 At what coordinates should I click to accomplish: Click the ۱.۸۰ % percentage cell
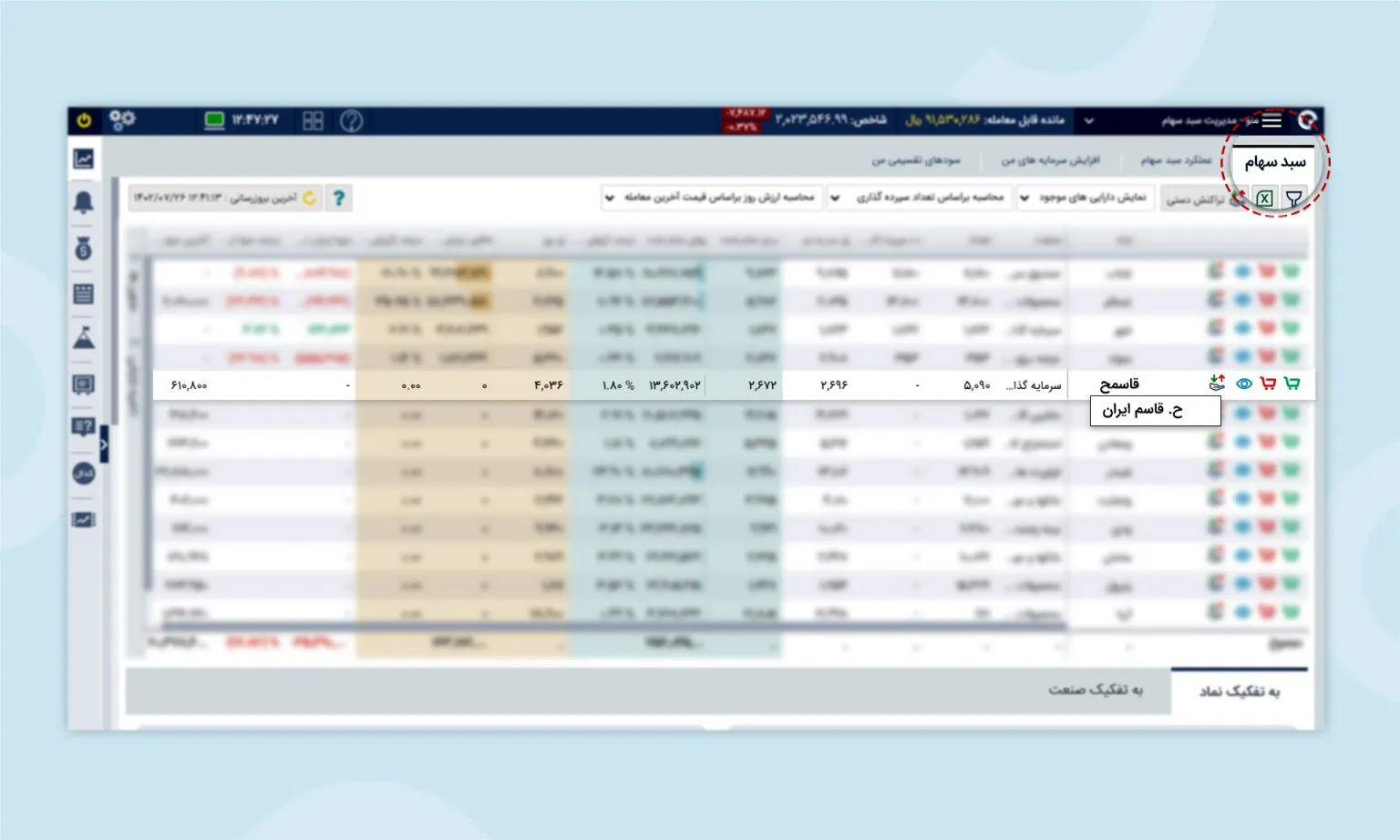click(x=618, y=385)
